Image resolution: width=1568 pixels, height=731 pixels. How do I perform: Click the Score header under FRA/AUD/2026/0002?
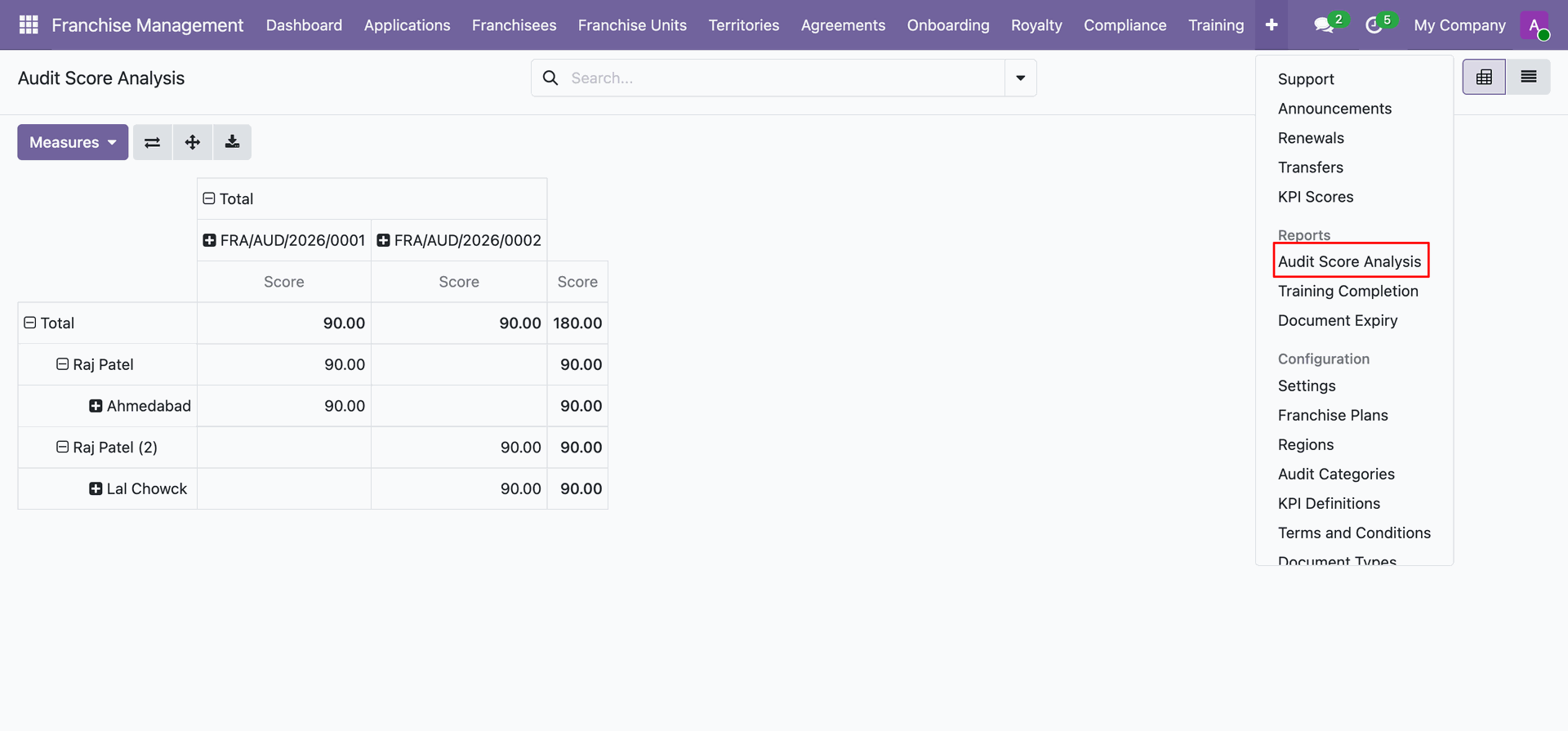coord(459,282)
